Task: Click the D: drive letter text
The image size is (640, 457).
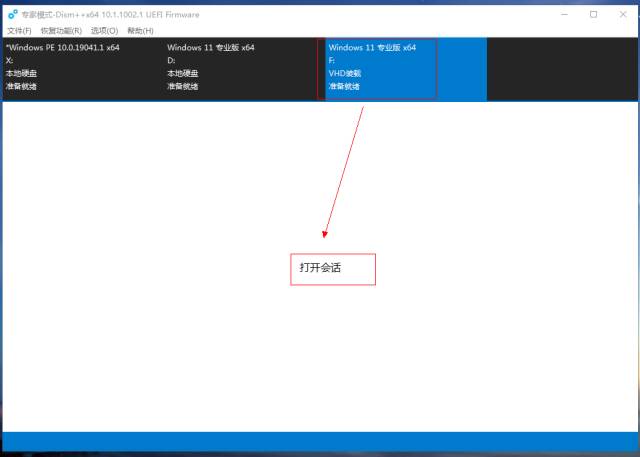Action: click(171, 60)
